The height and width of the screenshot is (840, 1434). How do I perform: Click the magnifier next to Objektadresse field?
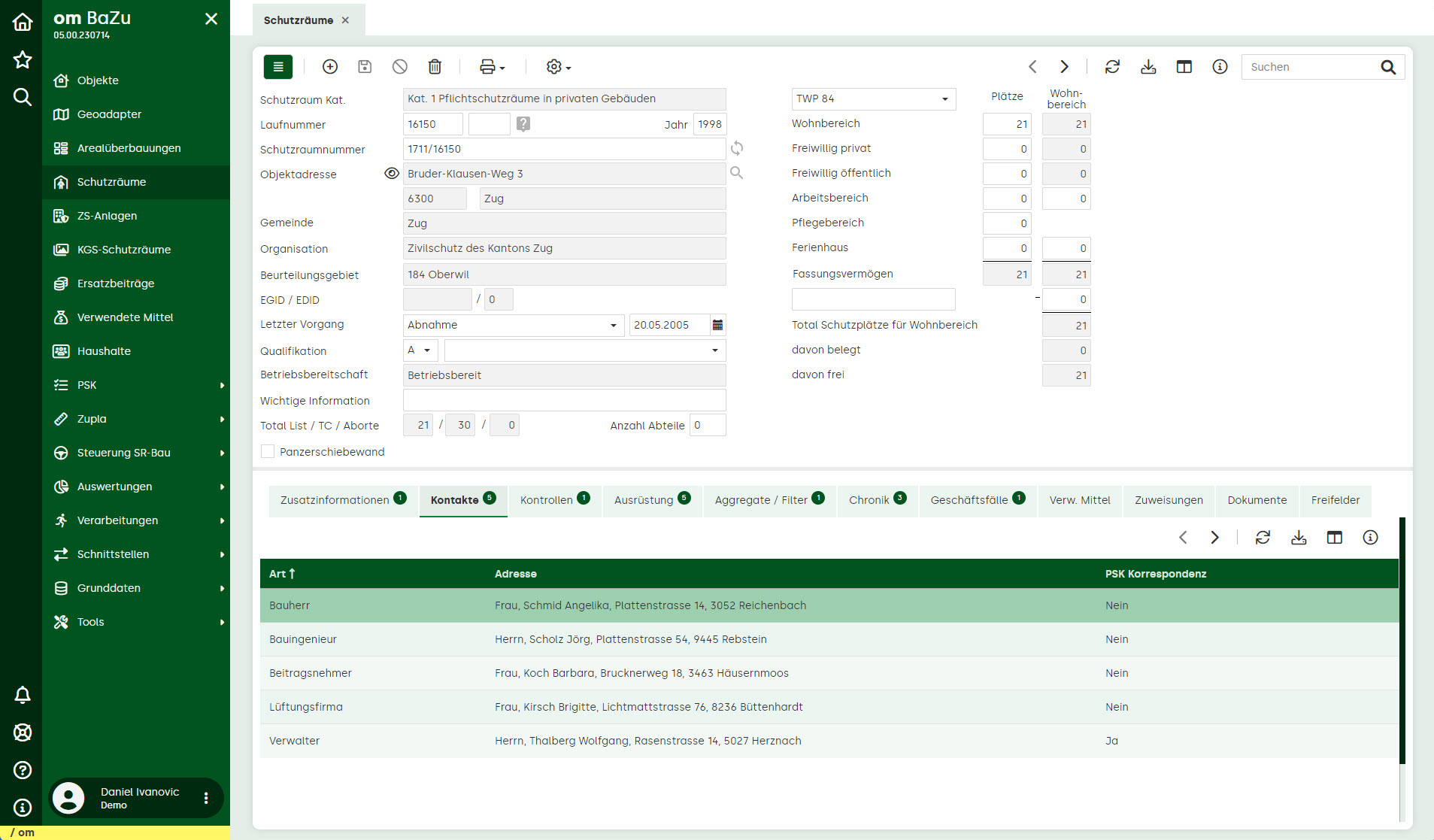[737, 174]
